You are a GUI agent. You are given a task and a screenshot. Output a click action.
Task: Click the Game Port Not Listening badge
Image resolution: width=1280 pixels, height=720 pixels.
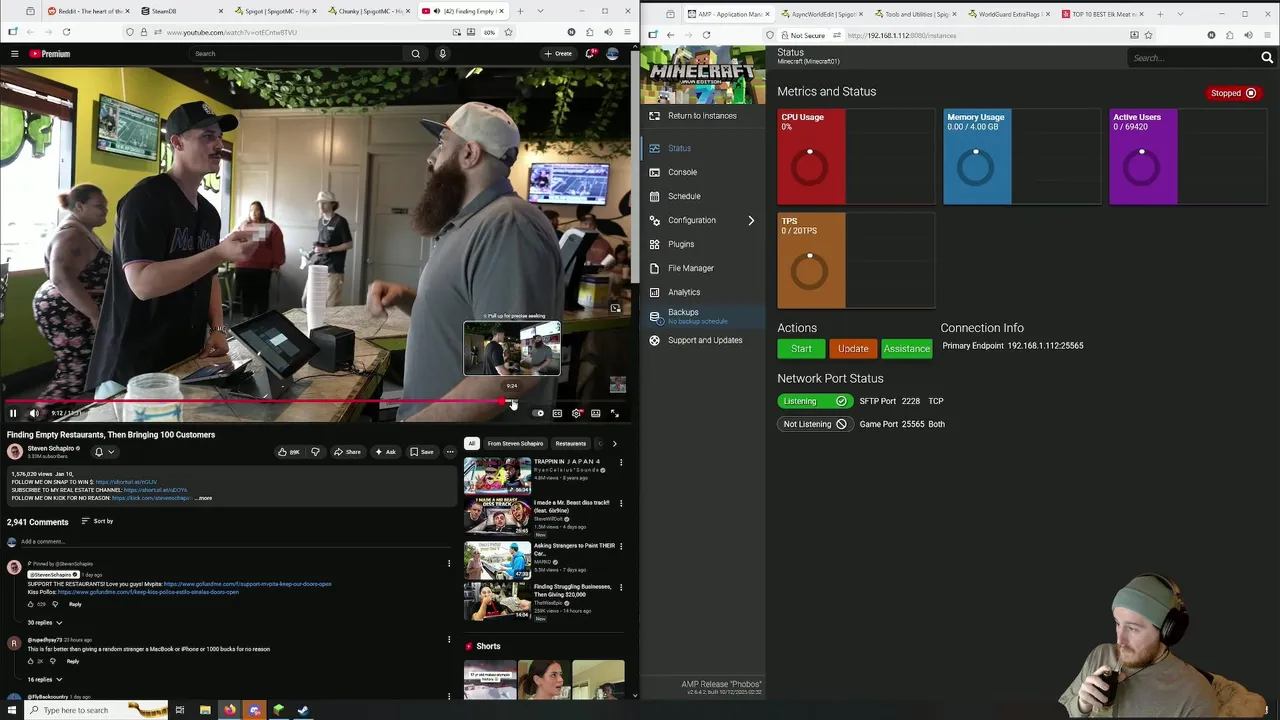click(x=815, y=424)
